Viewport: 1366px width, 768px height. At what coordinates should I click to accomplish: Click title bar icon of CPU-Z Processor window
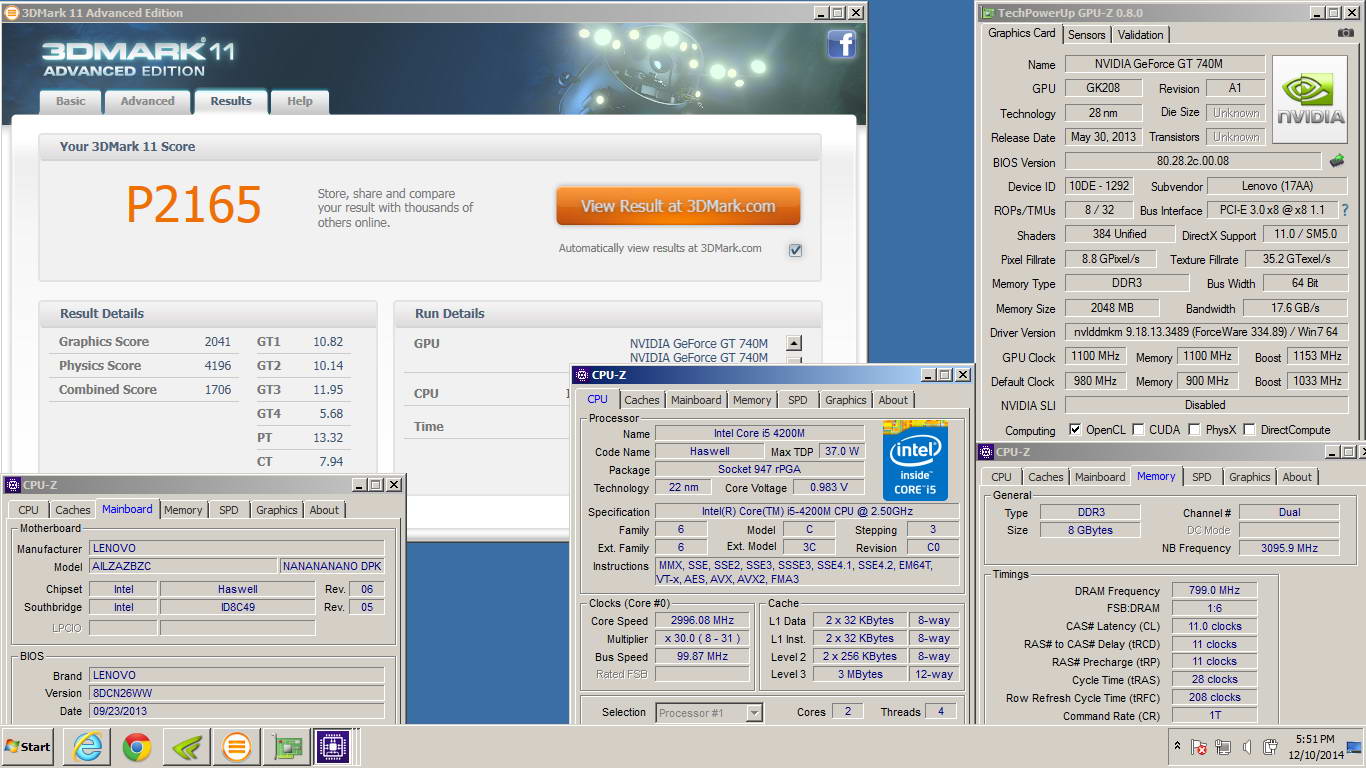pos(581,375)
